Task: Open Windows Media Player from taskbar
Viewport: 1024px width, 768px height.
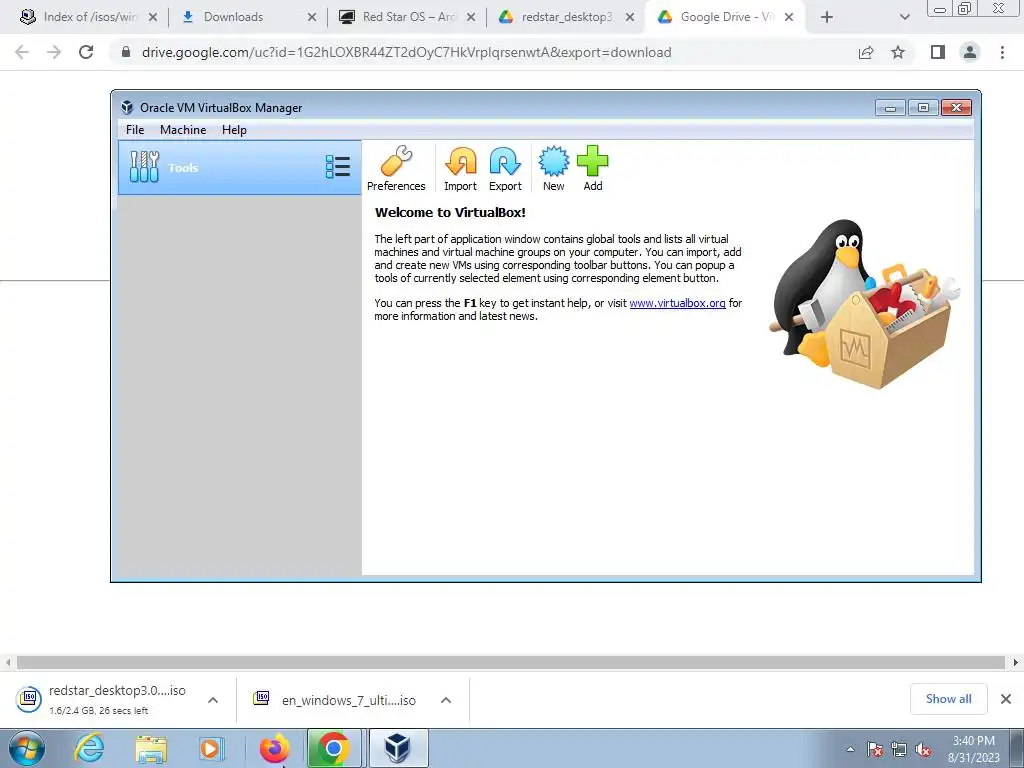Action: point(211,748)
